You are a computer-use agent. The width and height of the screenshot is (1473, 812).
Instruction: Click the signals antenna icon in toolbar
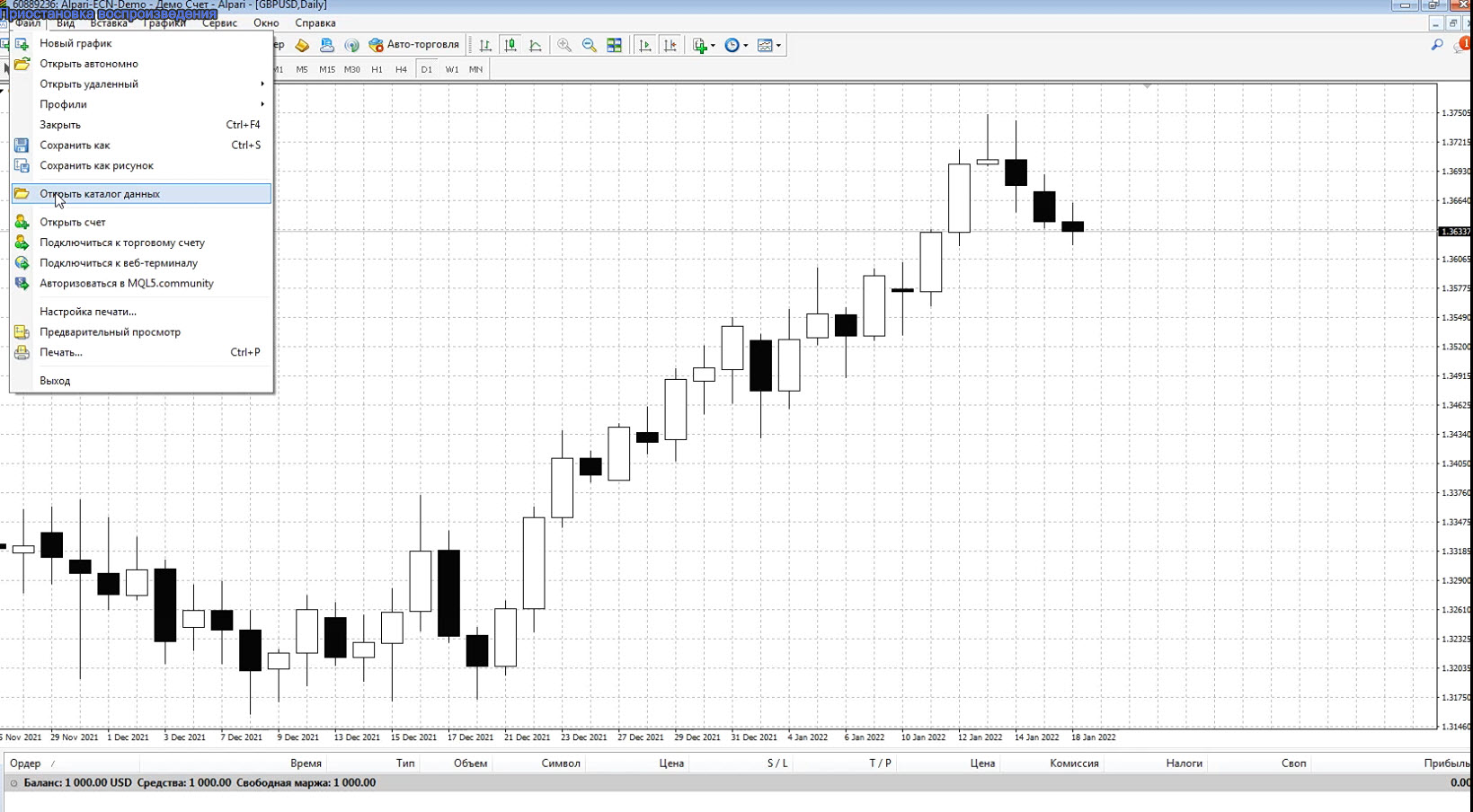point(351,45)
